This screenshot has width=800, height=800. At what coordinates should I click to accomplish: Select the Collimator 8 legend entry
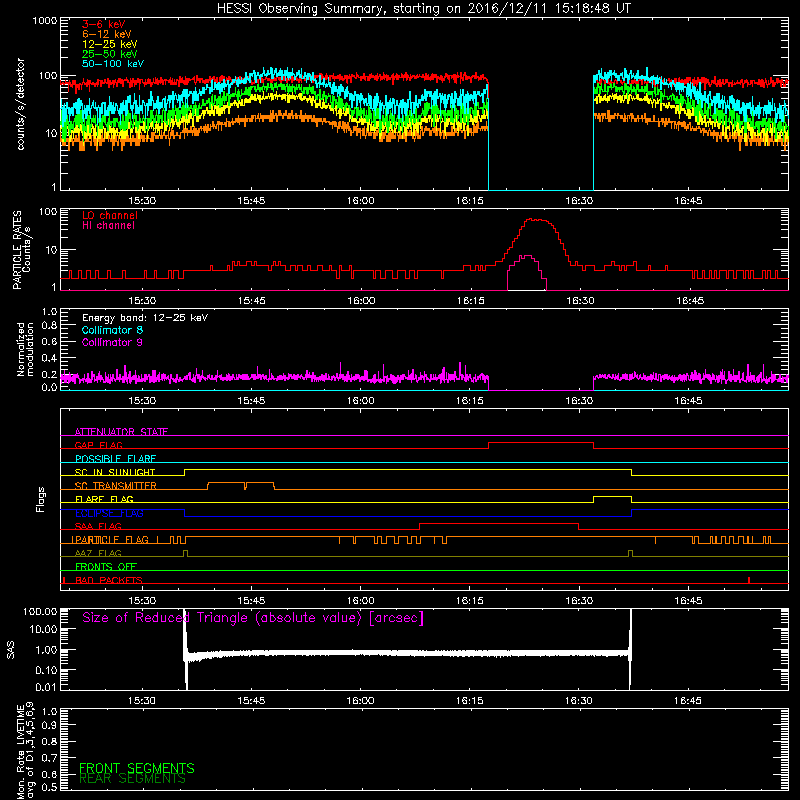pos(112,330)
